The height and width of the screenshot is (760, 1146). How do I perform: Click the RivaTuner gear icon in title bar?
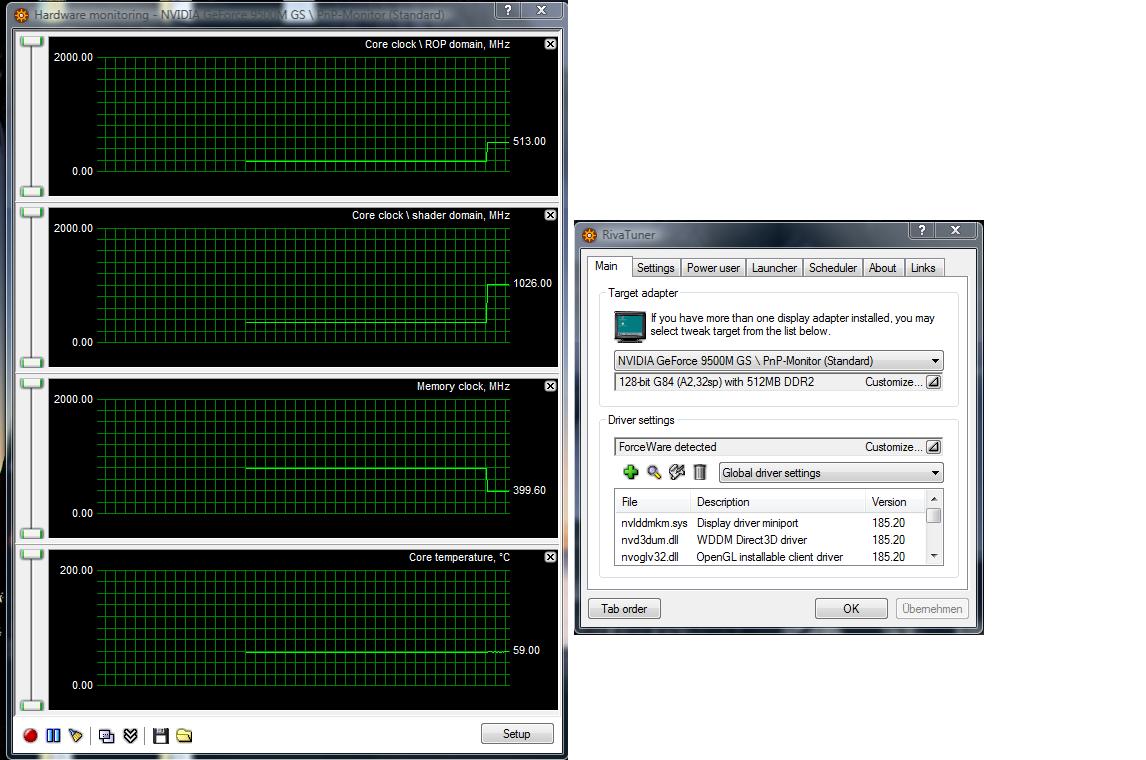[x=590, y=235]
